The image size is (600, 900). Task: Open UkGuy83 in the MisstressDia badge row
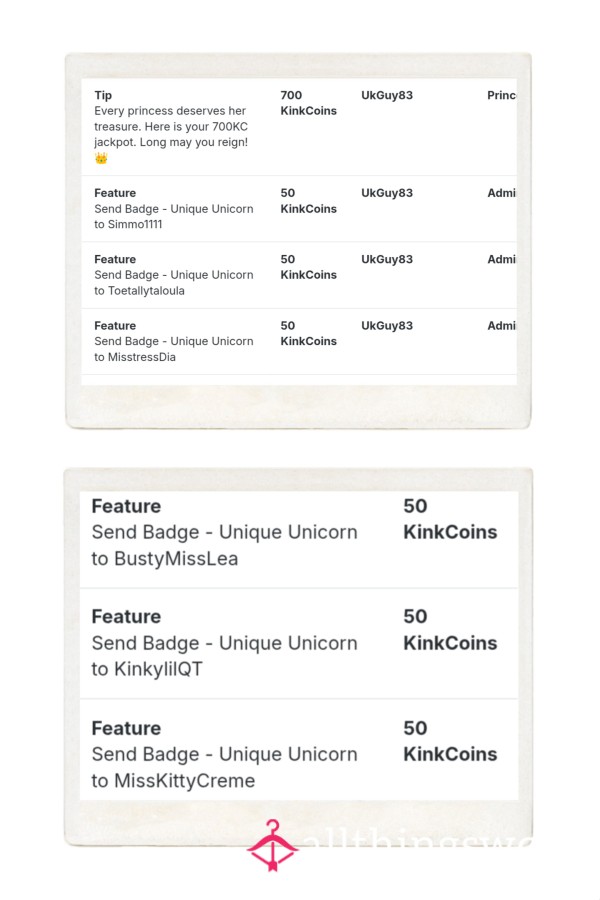tap(387, 326)
